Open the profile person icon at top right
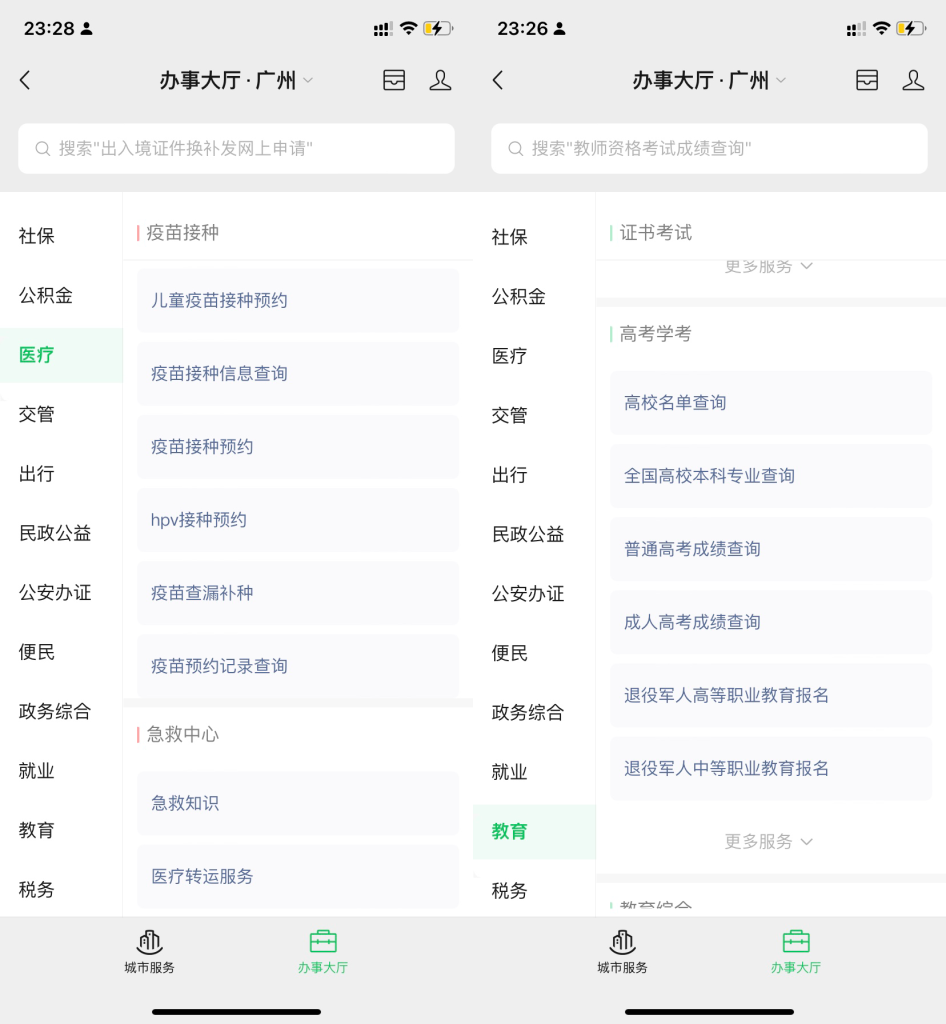The width and height of the screenshot is (946, 1024). click(x=440, y=80)
